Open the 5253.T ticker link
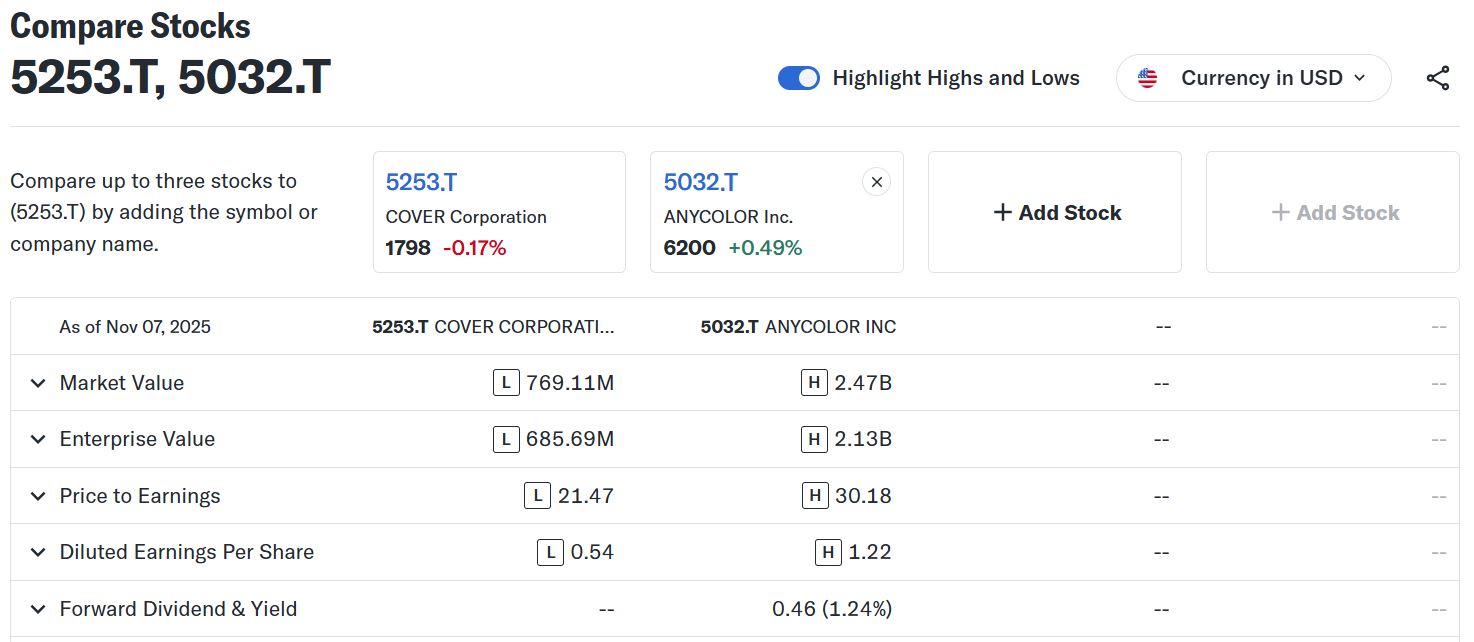1474x642 pixels. coord(421,182)
